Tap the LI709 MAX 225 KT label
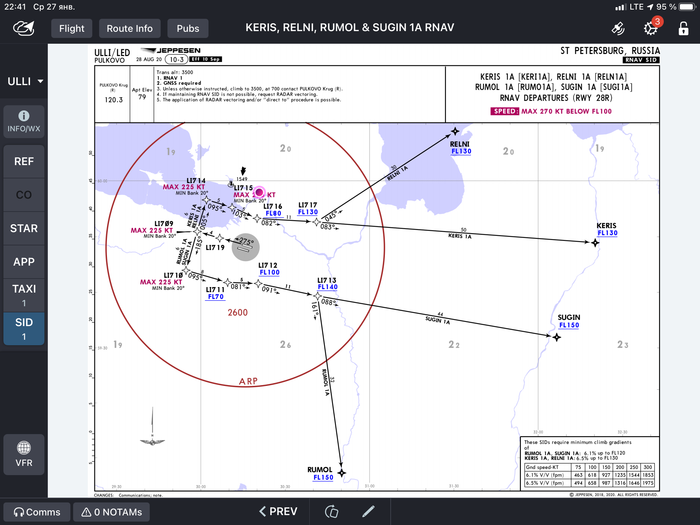The width and height of the screenshot is (700, 525). tap(152, 229)
